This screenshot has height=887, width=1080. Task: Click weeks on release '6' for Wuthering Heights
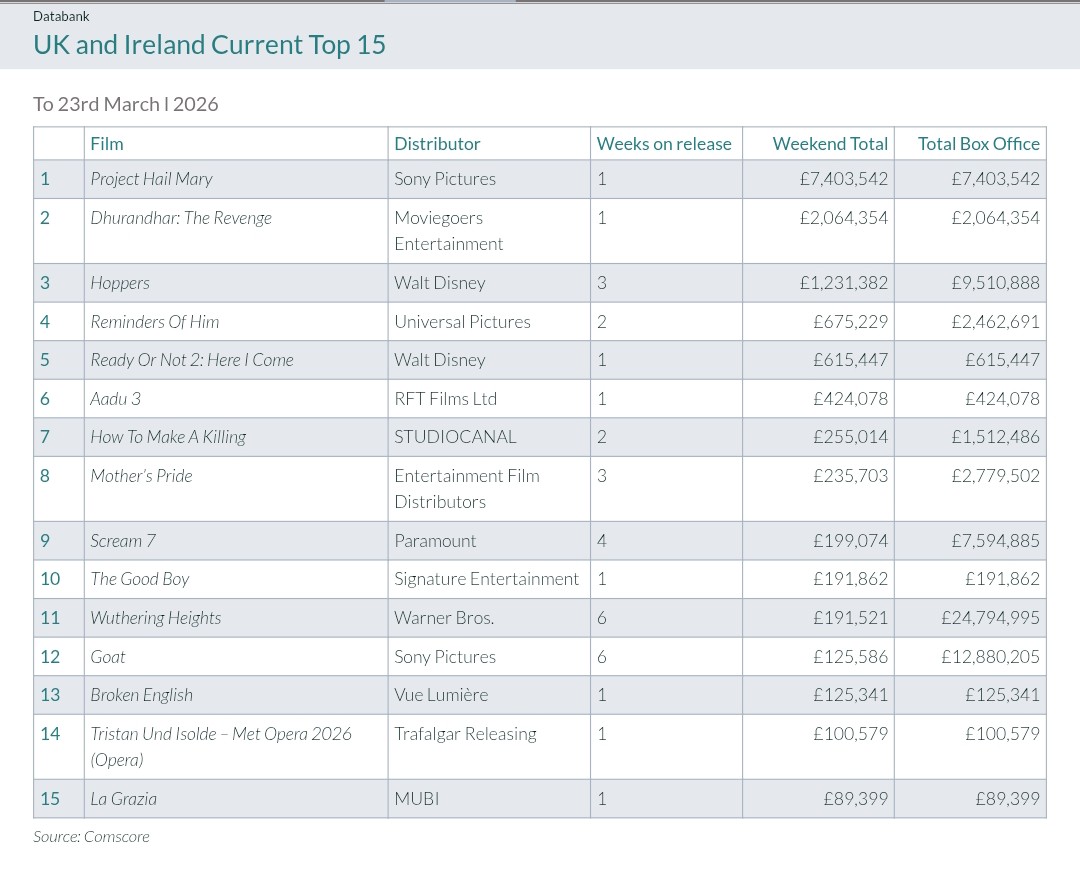tap(601, 618)
